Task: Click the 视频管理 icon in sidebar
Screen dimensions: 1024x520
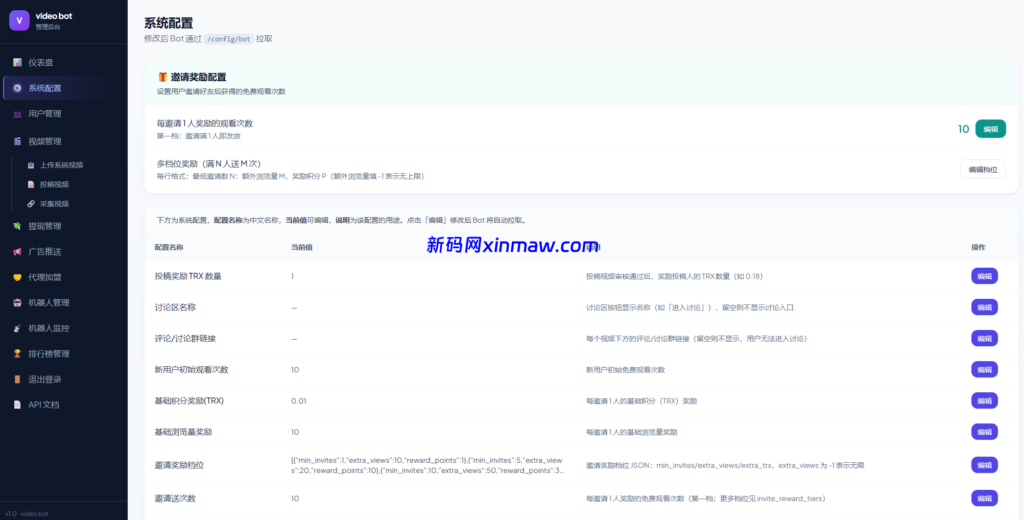Action: pos(18,141)
